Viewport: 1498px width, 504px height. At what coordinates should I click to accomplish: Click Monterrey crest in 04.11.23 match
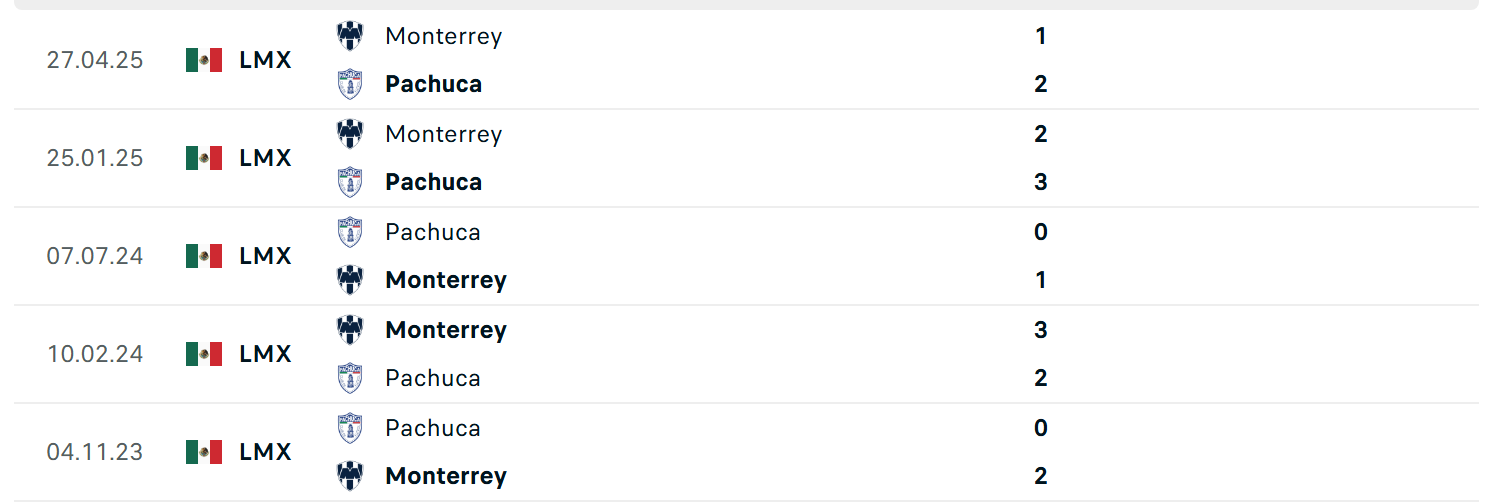(350, 476)
